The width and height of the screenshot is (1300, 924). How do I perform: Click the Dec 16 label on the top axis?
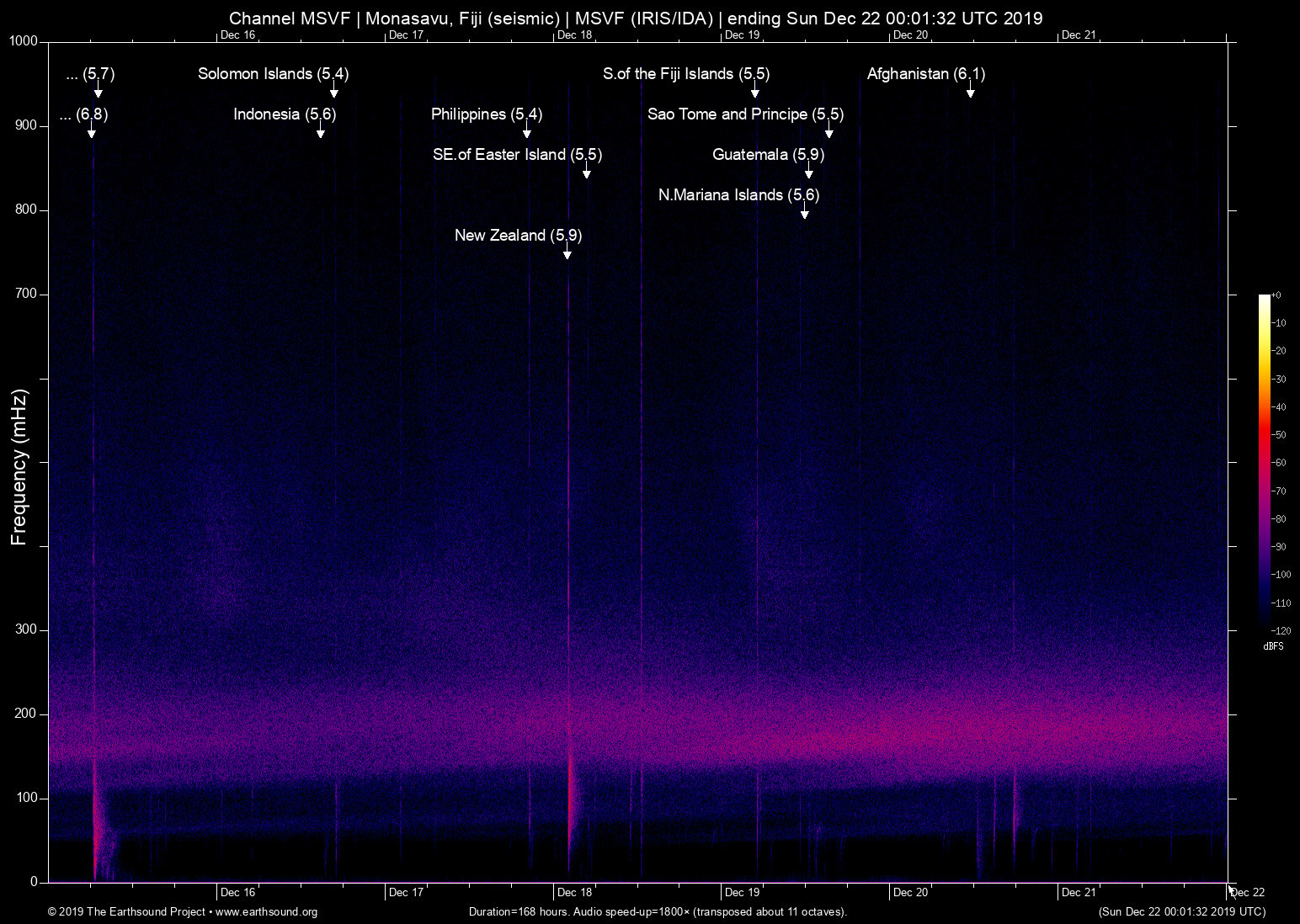pyautogui.click(x=237, y=35)
